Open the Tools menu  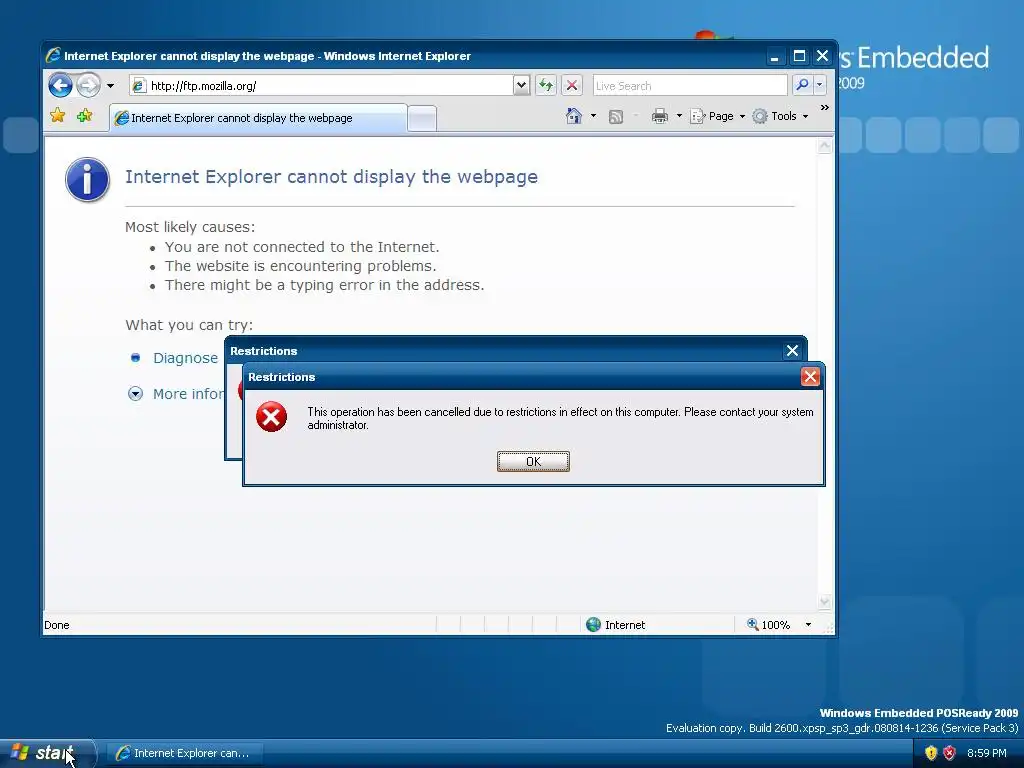coord(780,116)
